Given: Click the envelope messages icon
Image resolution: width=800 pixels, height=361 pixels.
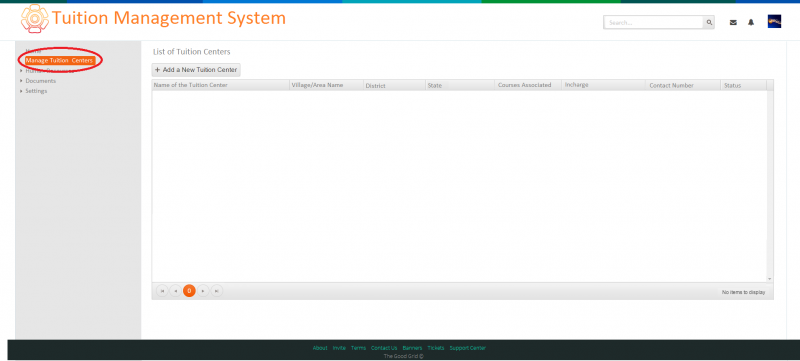Looking at the screenshot, I should point(733,22).
